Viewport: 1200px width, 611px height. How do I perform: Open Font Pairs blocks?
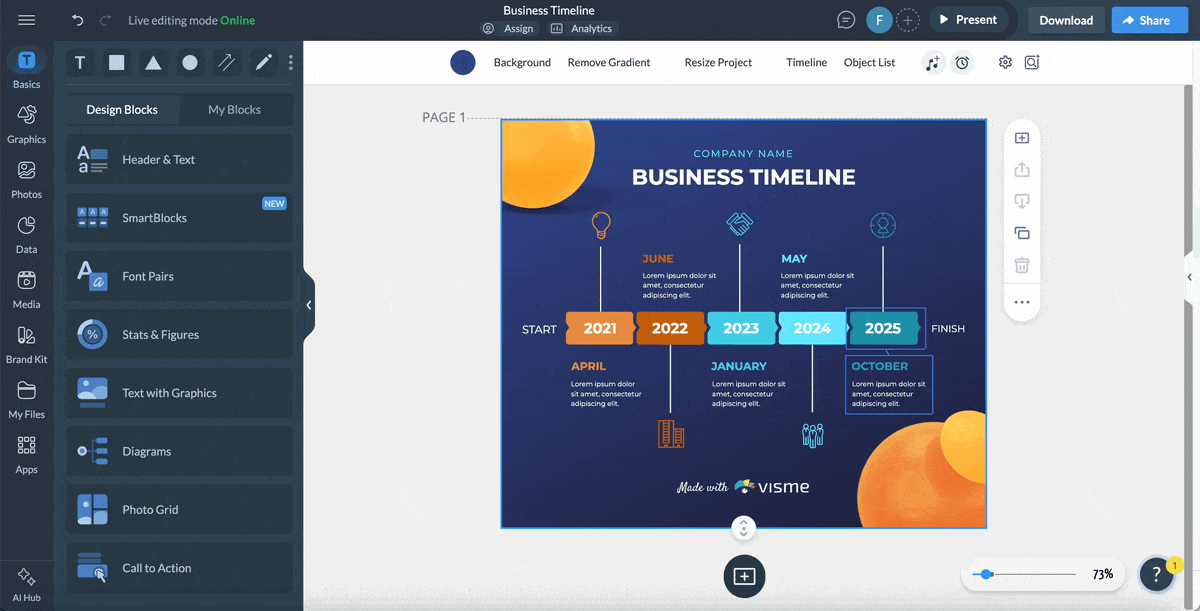[x=179, y=276]
